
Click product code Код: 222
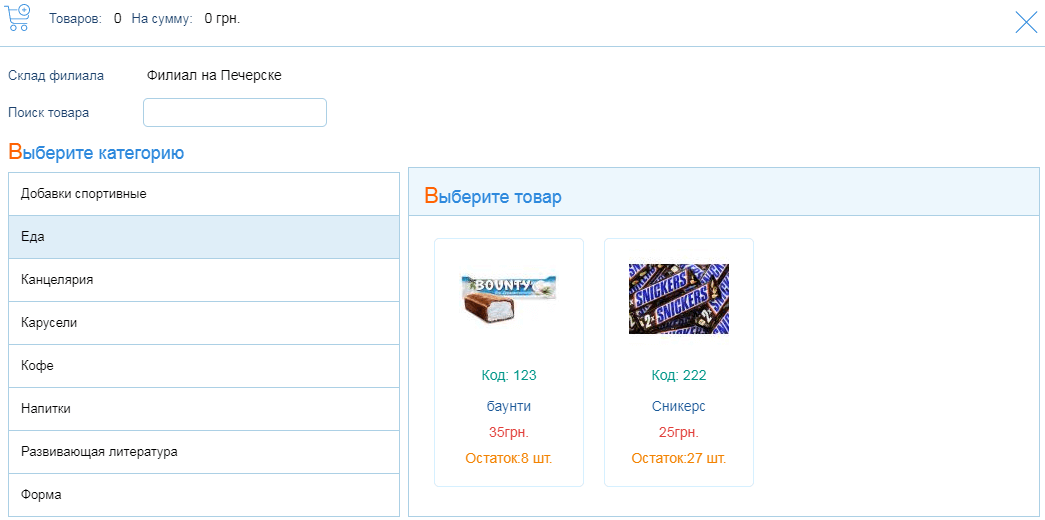point(679,376)
